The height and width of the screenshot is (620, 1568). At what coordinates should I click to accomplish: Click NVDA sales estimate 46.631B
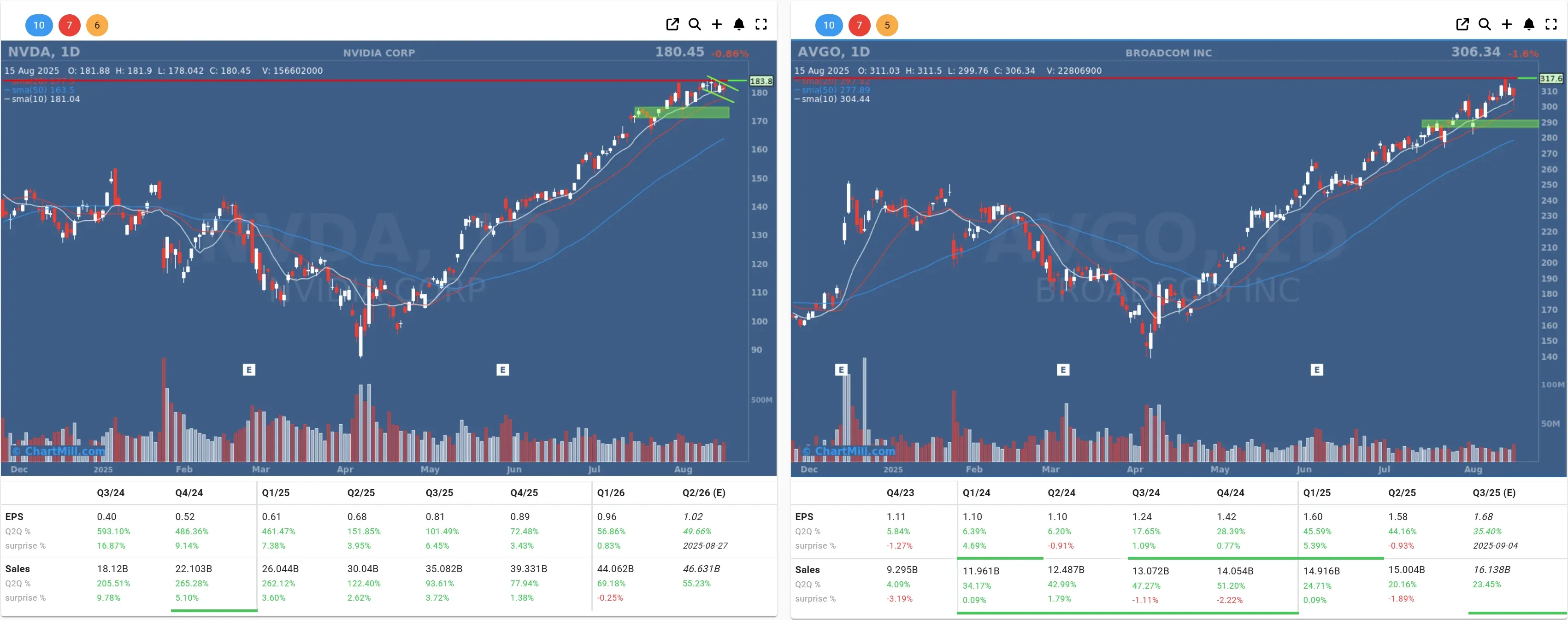pos(701,569)
